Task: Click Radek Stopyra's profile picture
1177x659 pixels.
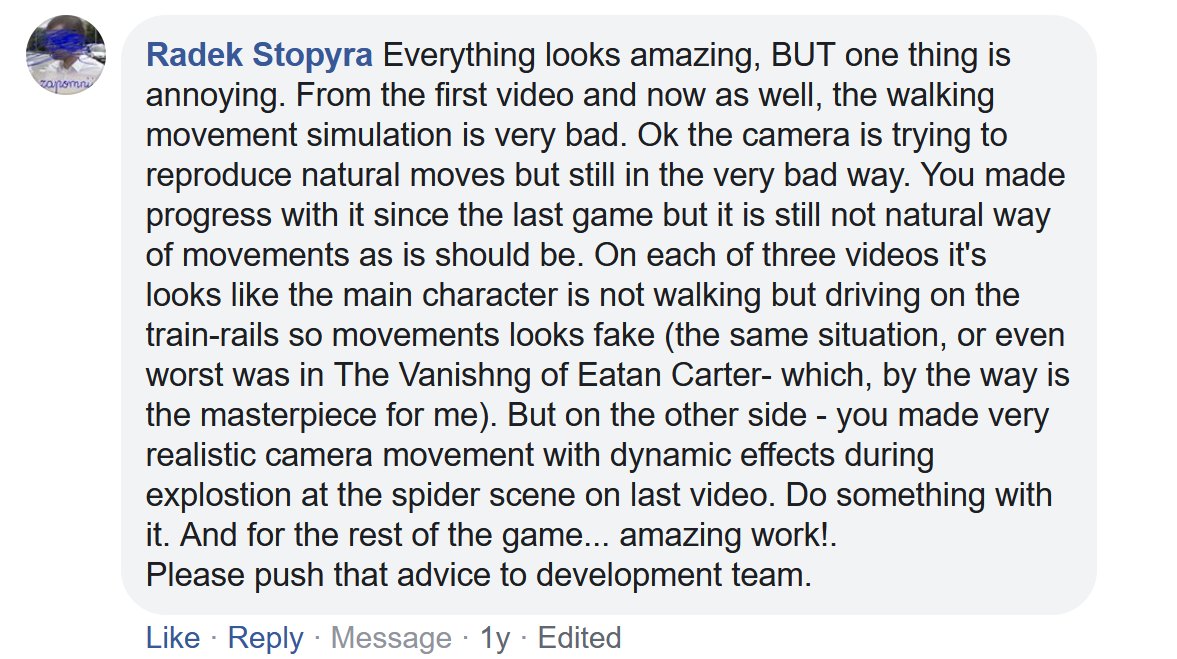Action: pos(65,56)
